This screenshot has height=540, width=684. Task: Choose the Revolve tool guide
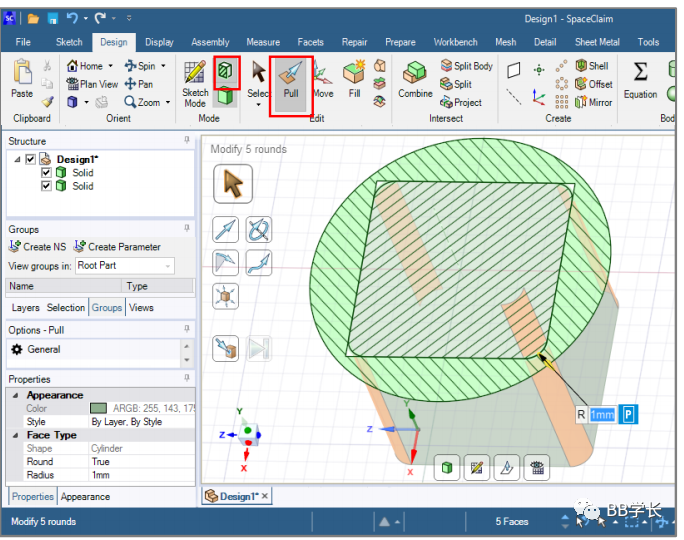click(x=259, y=229)
